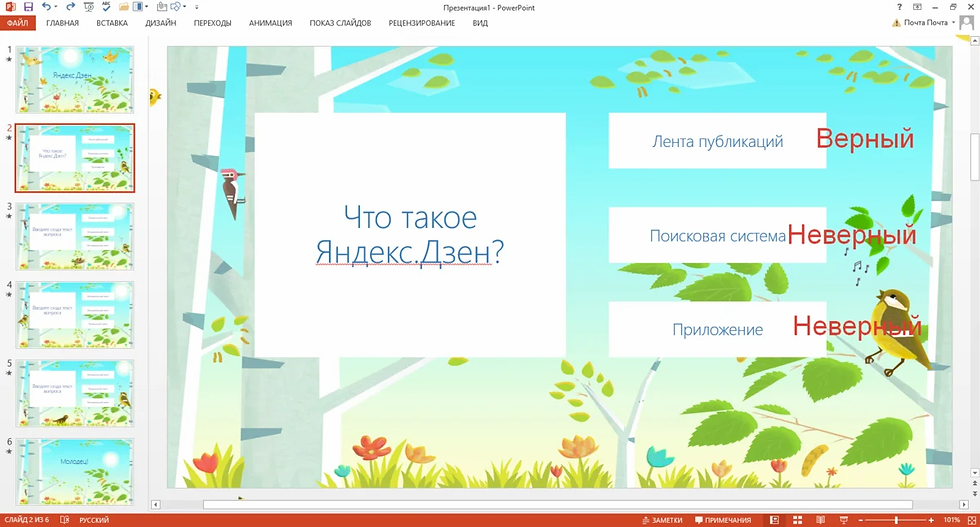The height and width of the screenshot is (527, 980).
Task: Switch to the ВСТАВКА ribbon tab
Action: (112, 23)
